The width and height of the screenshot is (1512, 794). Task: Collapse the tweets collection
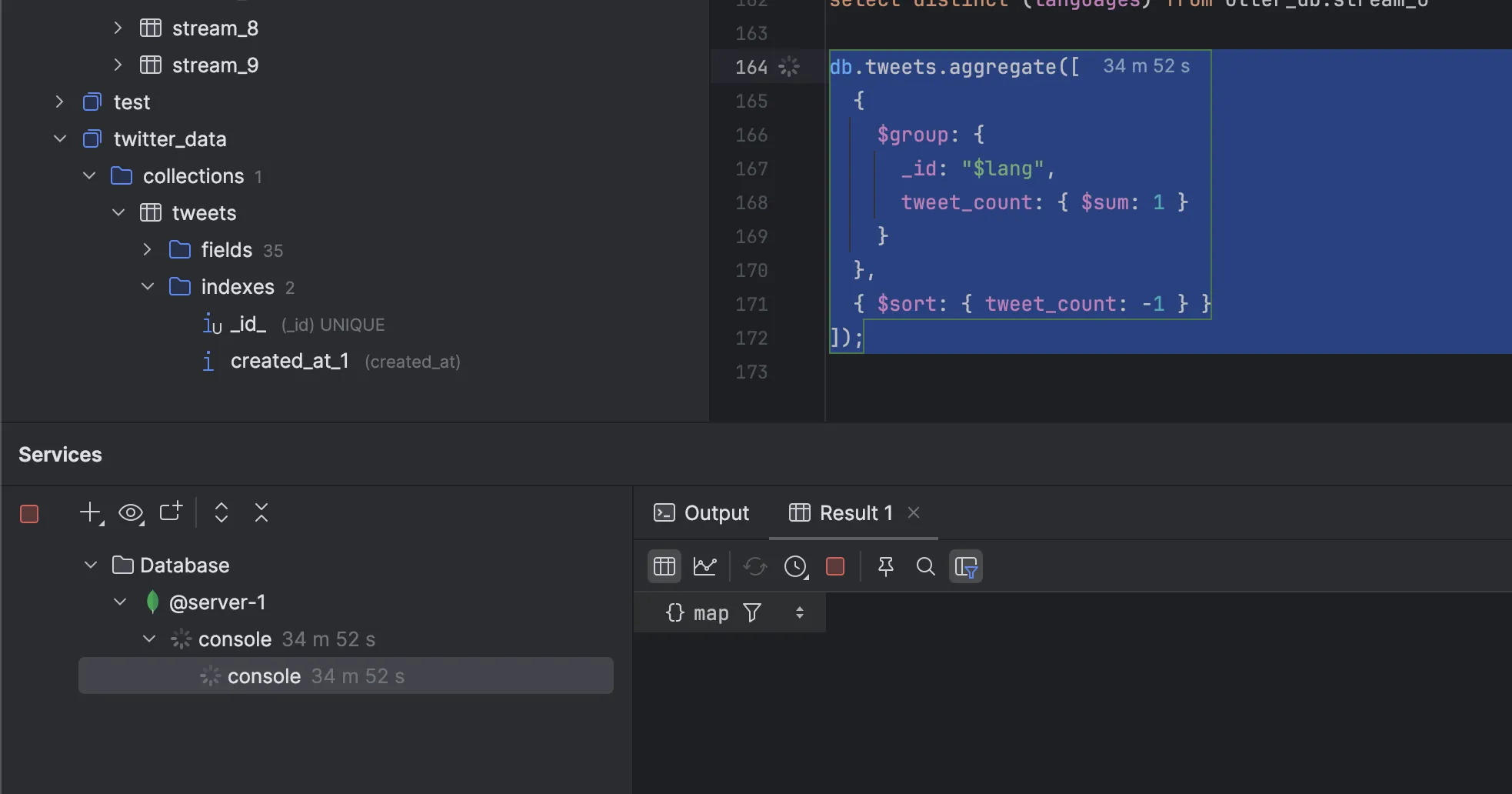118,213
